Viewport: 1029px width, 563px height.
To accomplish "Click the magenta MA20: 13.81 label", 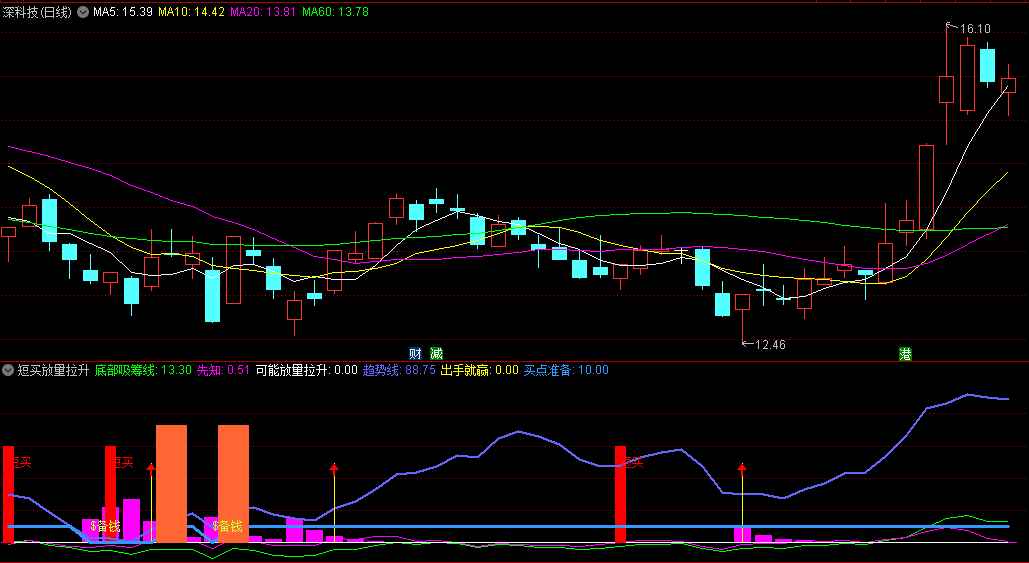I will (x=263, y=12).
